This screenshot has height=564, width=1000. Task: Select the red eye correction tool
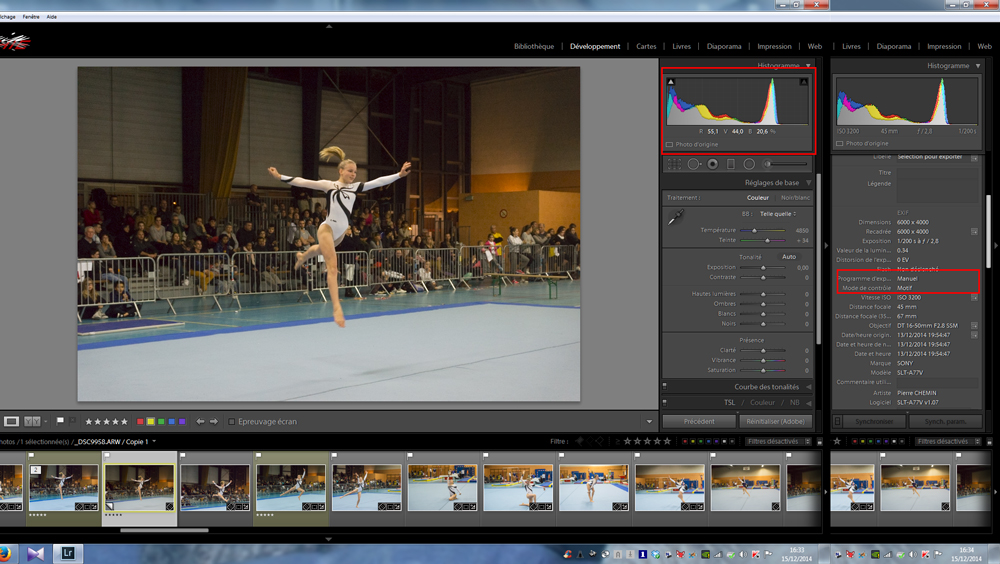pos(713,164)
